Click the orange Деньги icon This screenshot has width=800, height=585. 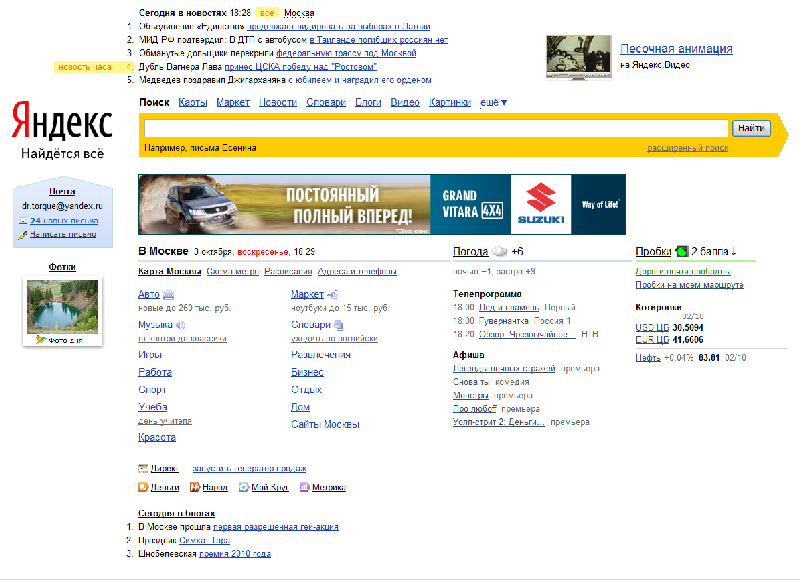[x=143, y=488]
